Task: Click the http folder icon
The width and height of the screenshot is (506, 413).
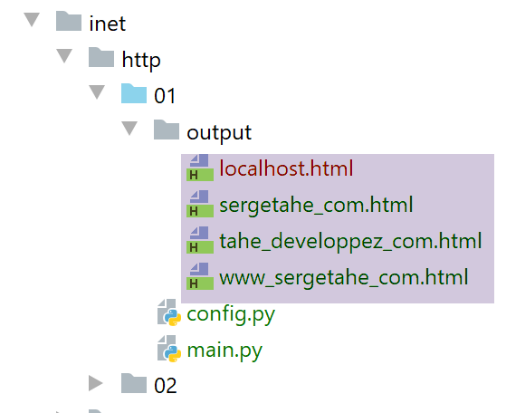Action: coord(101,57)
